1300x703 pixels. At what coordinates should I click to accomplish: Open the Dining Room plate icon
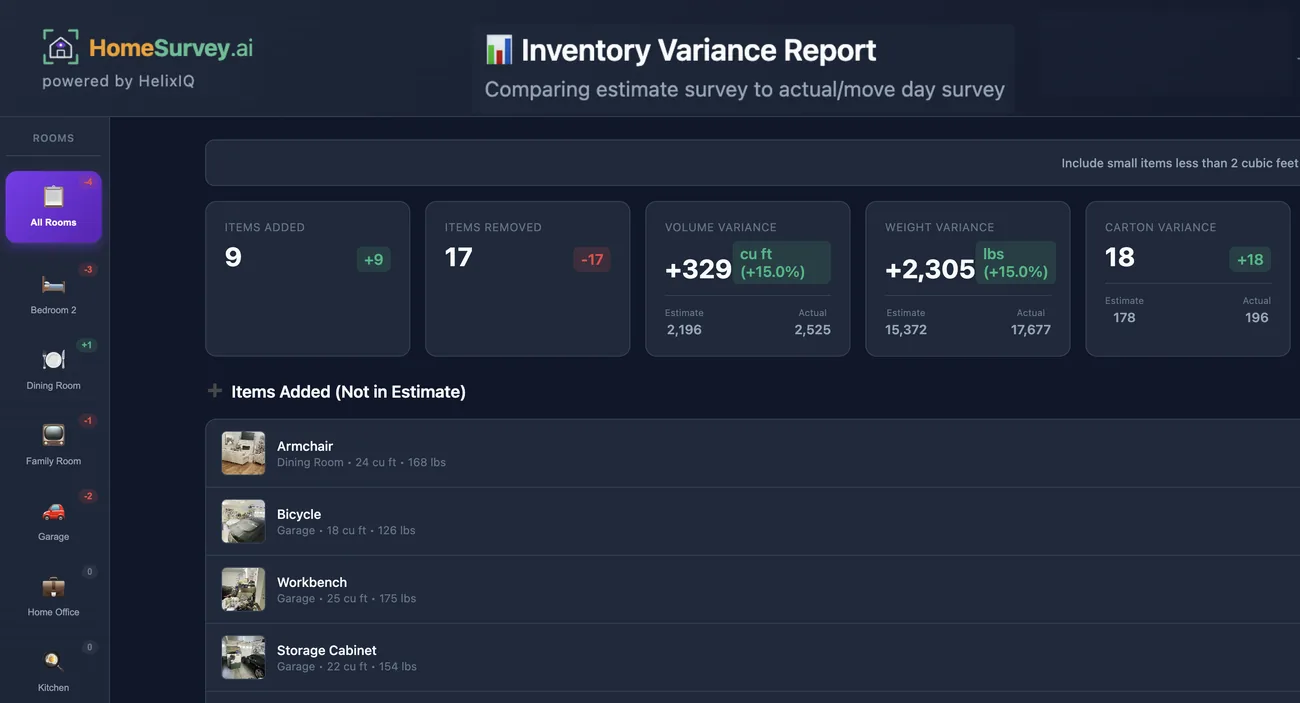click(x=53, y=360)
